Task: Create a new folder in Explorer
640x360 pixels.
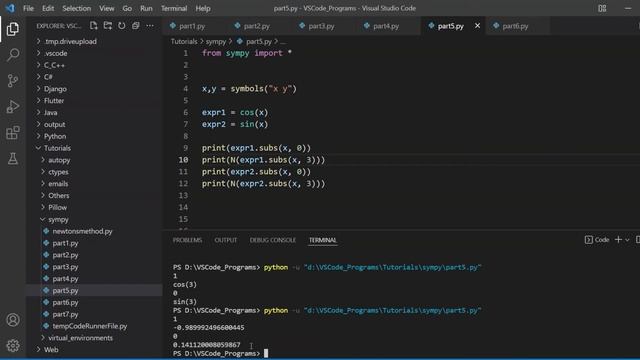Action: 108,26
